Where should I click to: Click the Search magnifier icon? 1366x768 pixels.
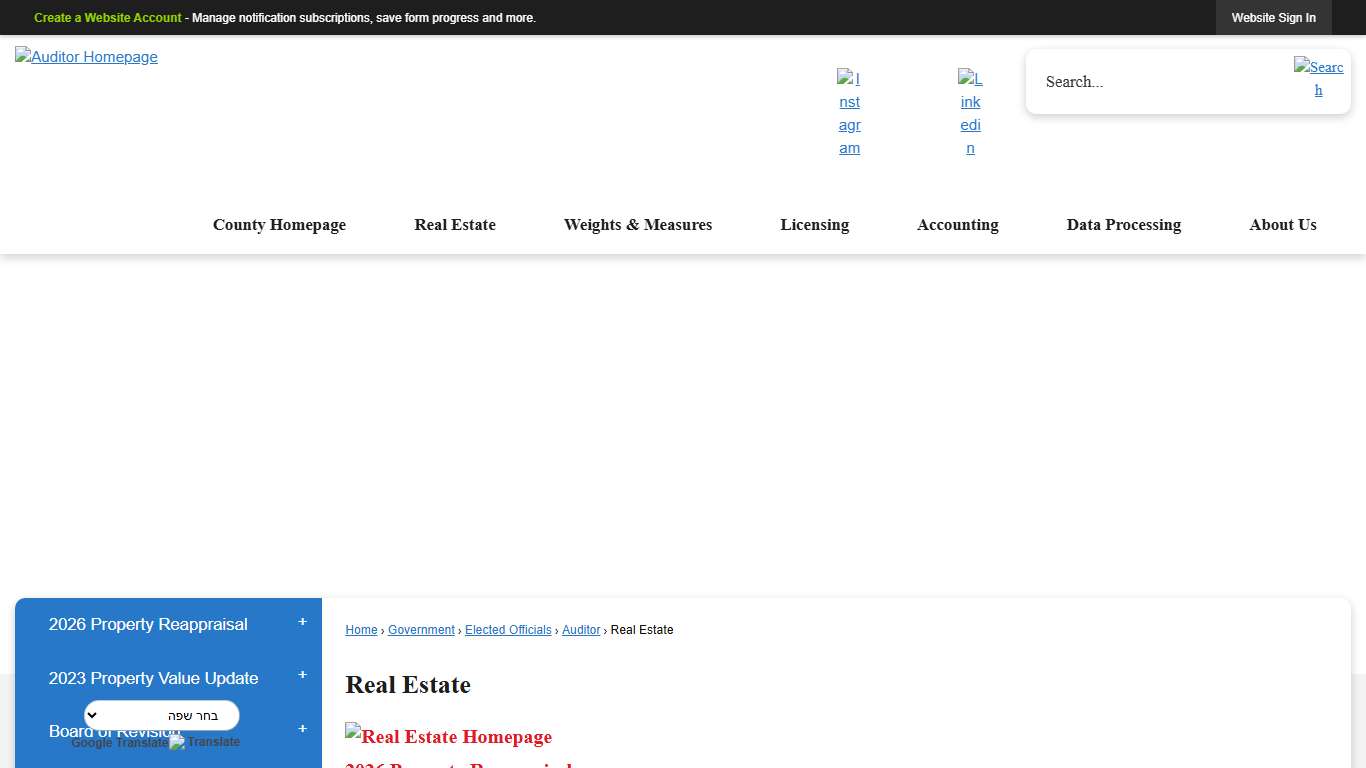click(1318, 79)
